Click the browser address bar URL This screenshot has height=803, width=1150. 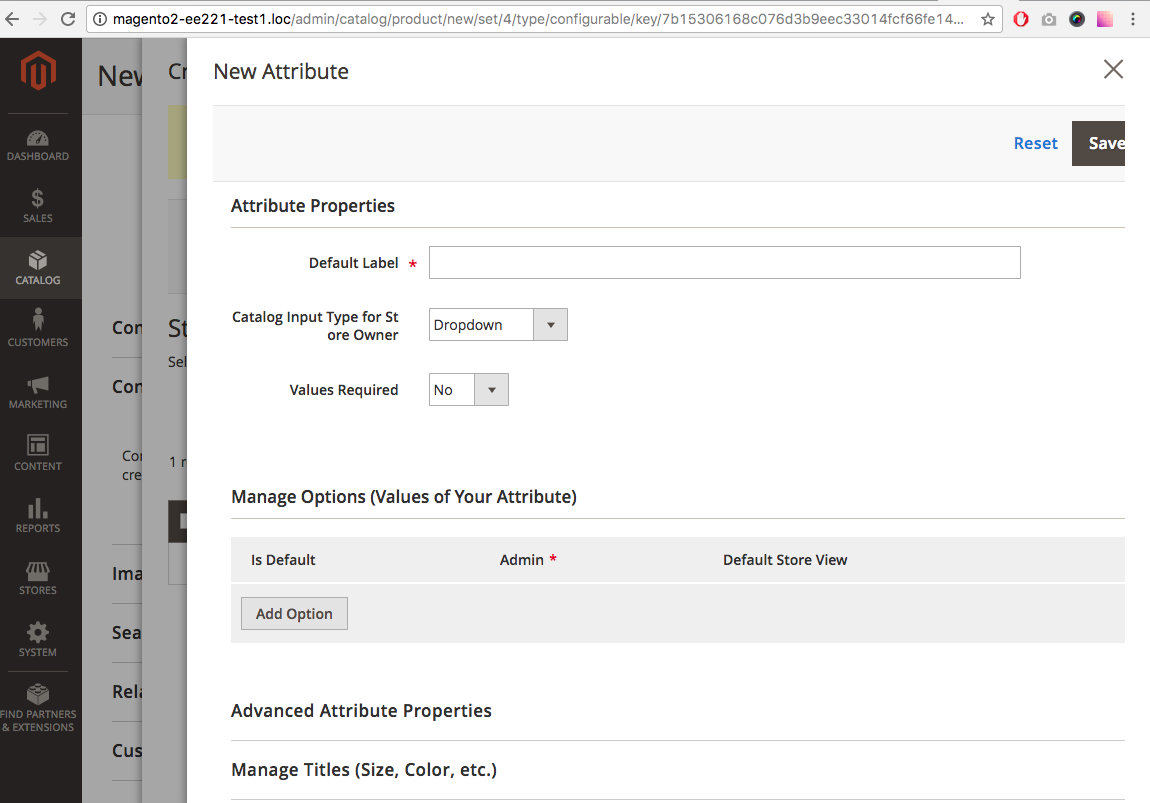coord(538,19)
